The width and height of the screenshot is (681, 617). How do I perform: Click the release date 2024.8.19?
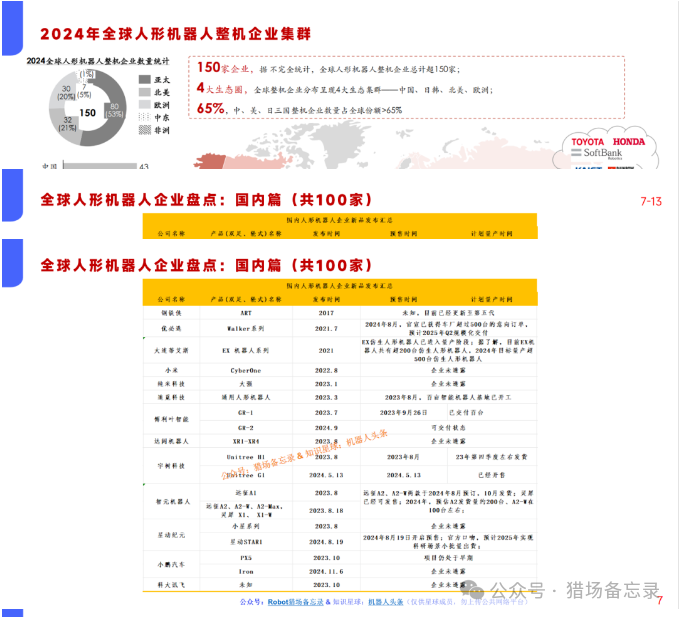coord(326,542)
